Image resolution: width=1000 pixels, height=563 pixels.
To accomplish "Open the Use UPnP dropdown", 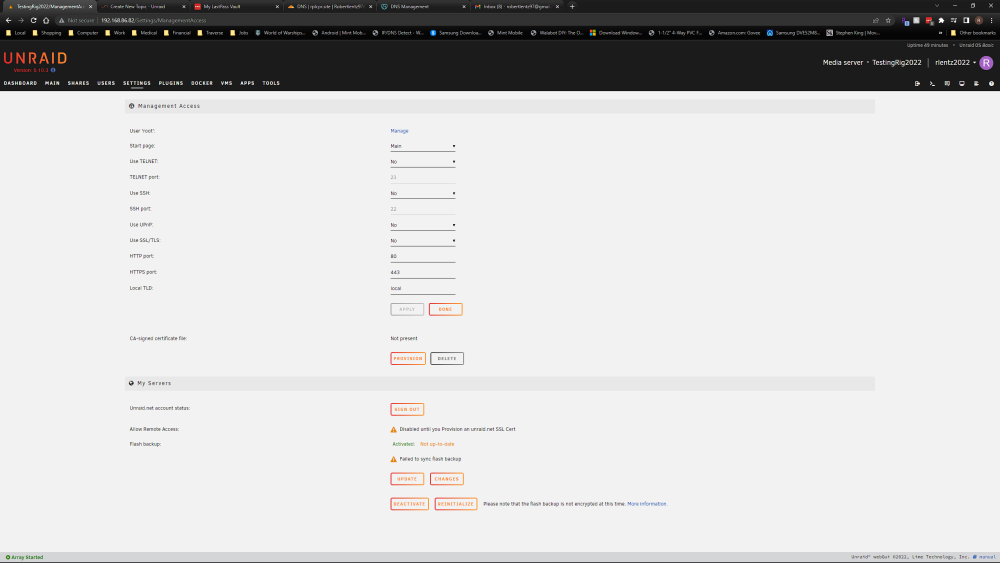I will [x=423, y=225].
